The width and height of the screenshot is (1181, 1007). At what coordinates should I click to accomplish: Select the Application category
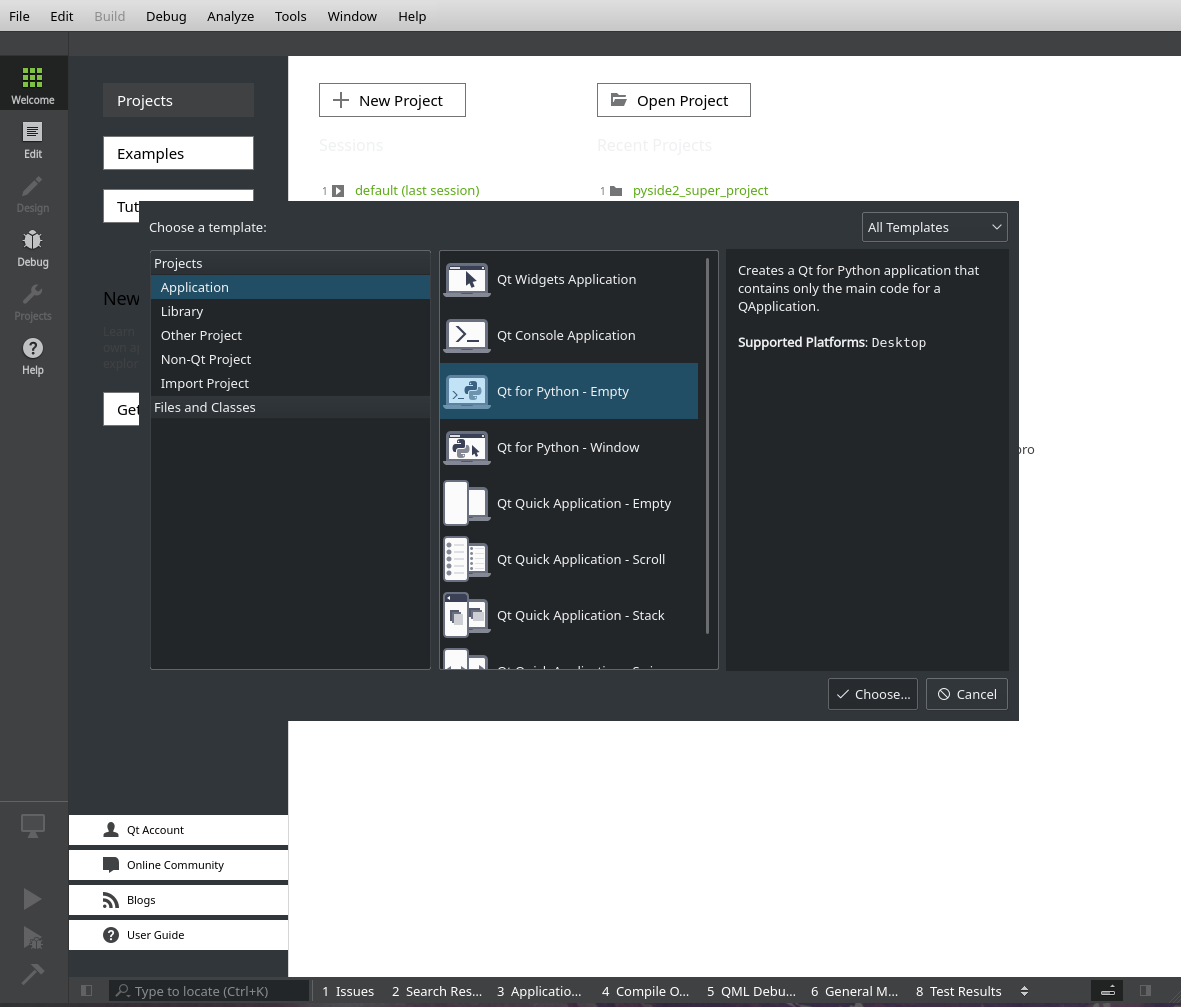pyautogui.click(x=291, y=287)
